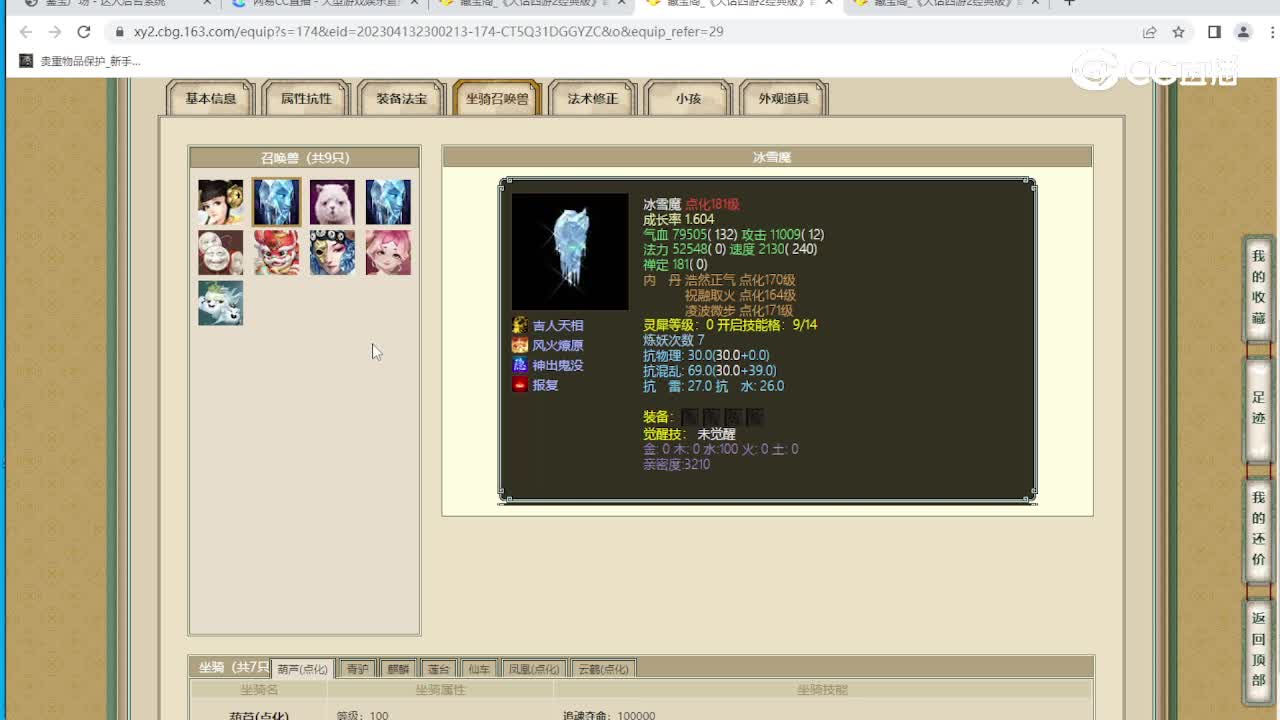This screenshot has width=1280, height=720.
Task: Open the 法术修正 tab
Action: pyautogui.click(x=593, y=99)
